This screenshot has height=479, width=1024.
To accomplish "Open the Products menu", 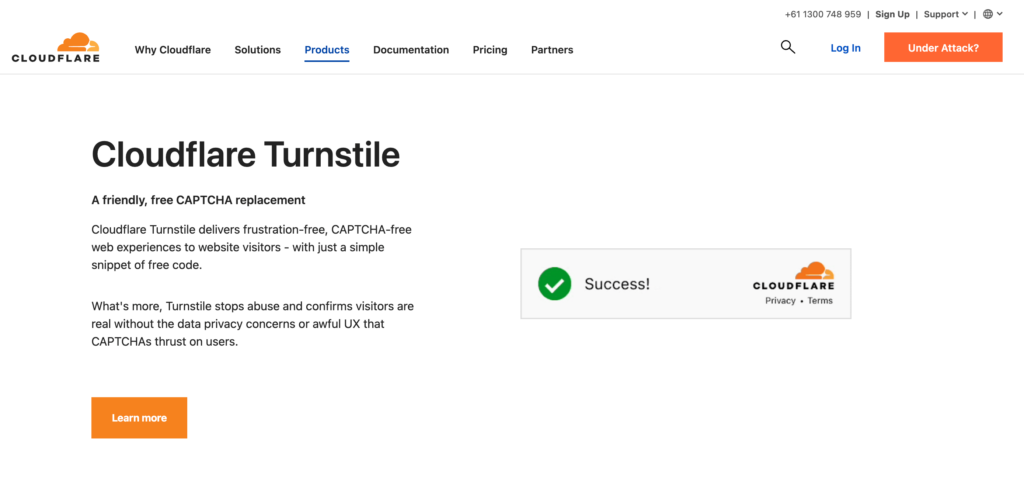I will pyautogui.click(x=327, y=50).
